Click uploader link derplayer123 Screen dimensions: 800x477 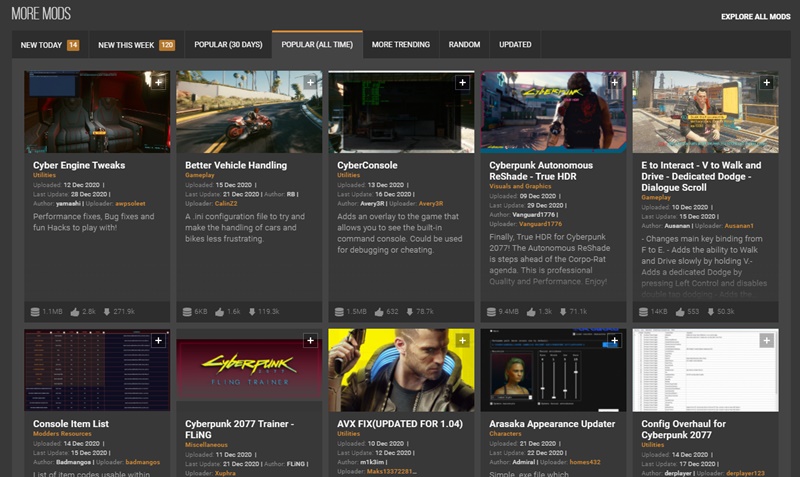coord(745,473)
